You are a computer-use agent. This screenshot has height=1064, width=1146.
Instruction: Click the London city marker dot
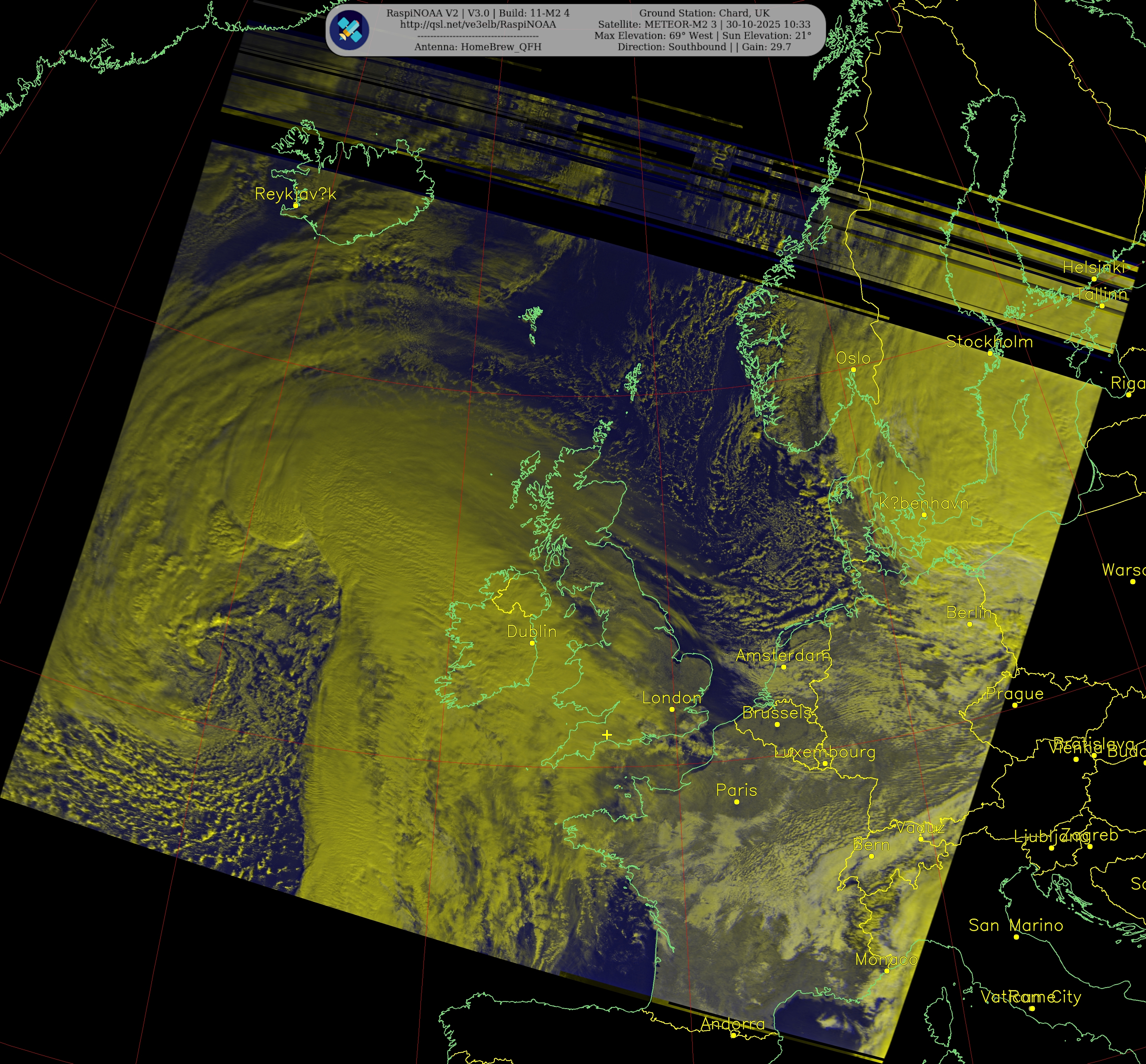[x=672, y=709]
